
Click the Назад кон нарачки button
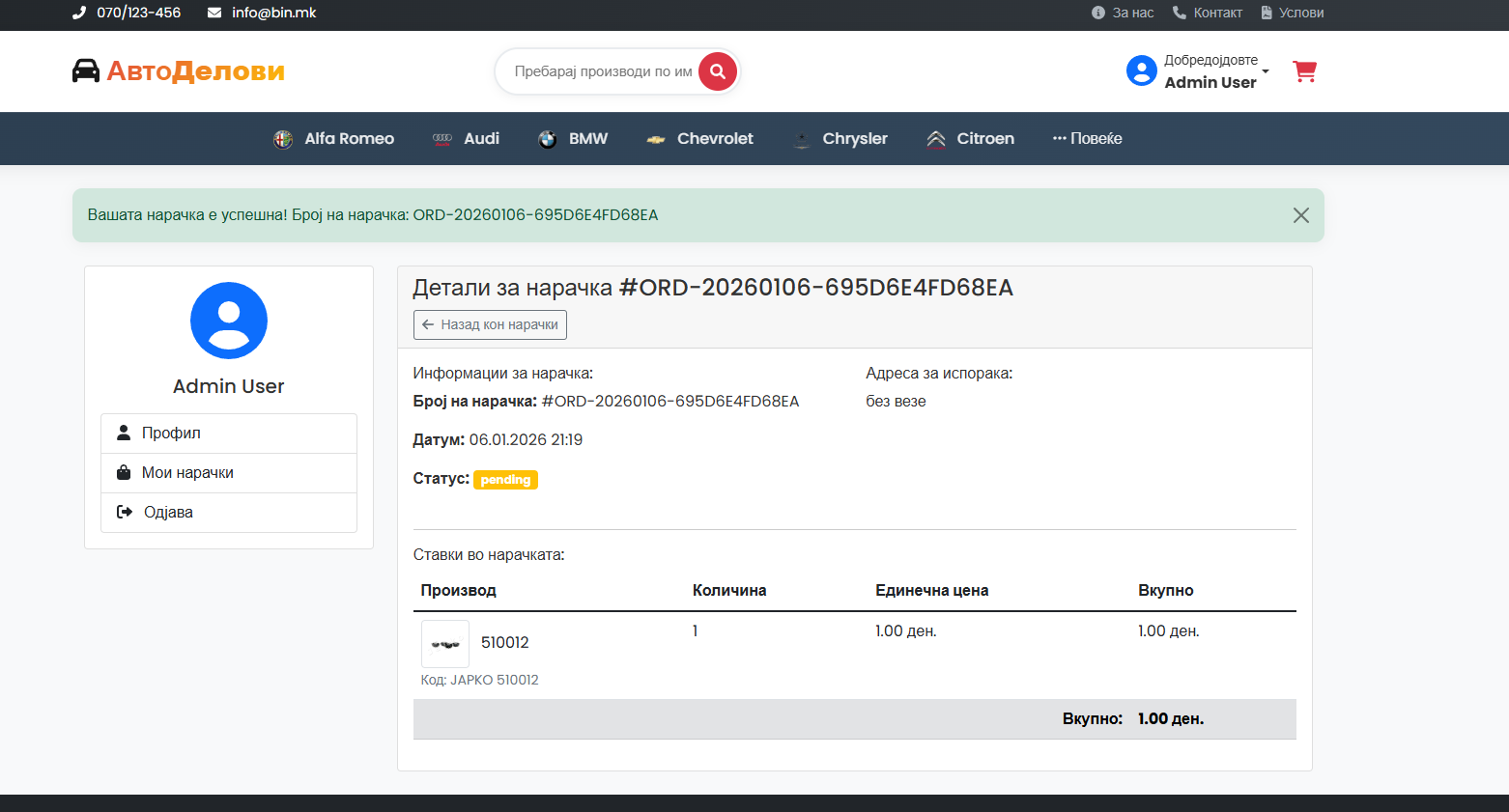click(490, 324)
